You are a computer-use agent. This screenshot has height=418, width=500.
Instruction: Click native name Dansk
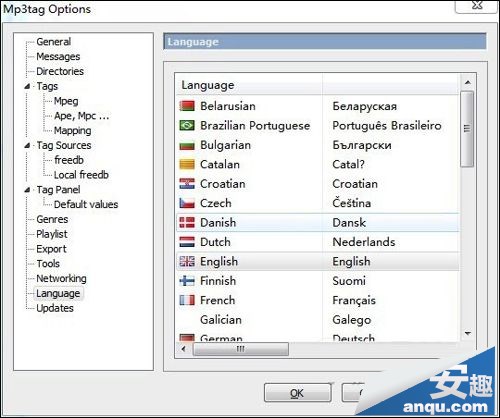349,223
